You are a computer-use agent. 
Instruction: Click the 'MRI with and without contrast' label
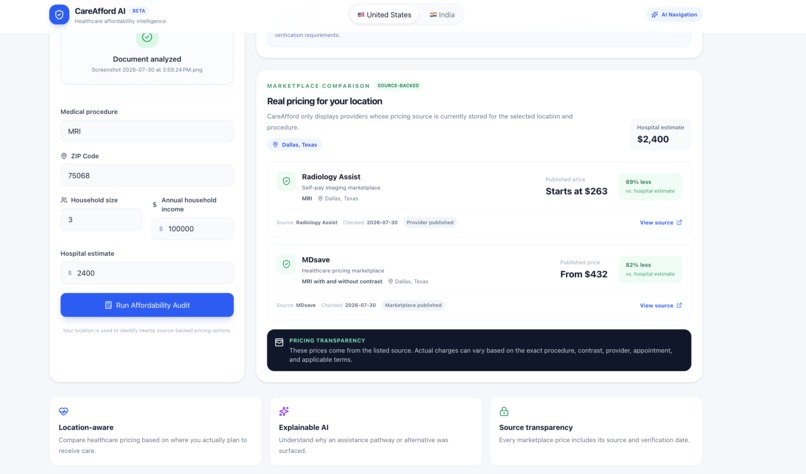coord(342,281)
